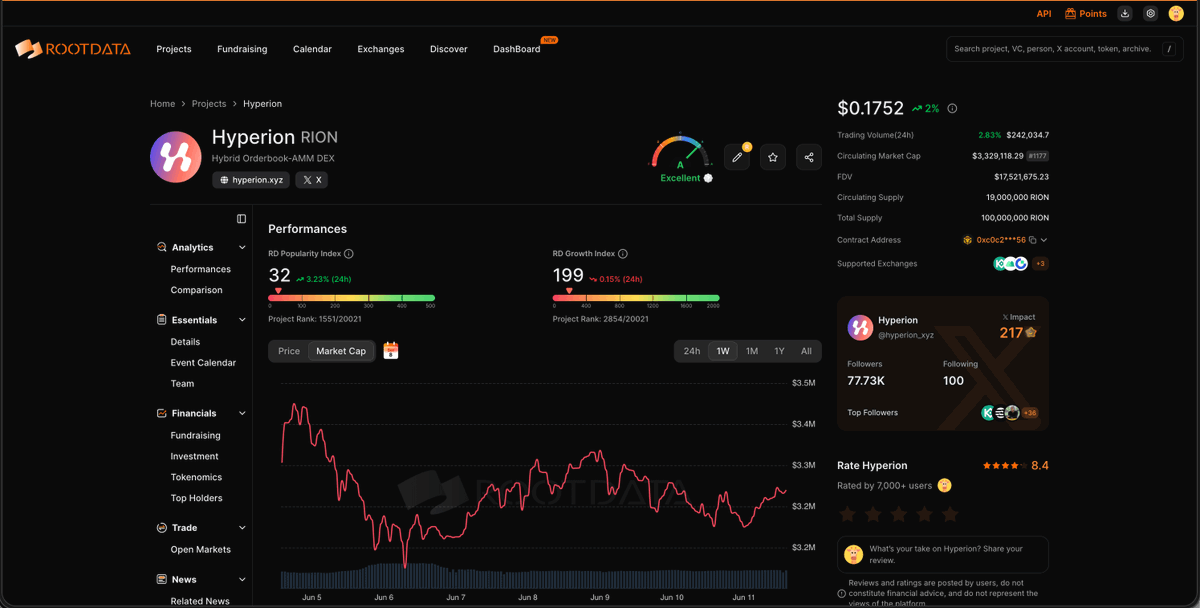Open DashBoard menu
The width and height of the screenshot is (1200, 608).
(517, 49)
